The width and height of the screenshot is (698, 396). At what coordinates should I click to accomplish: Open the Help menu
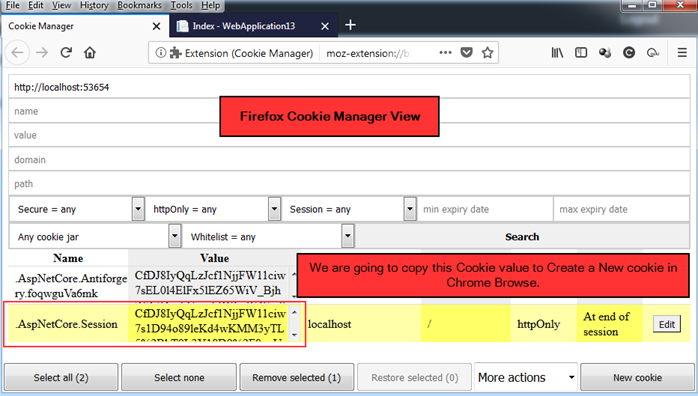pos(211,5)
